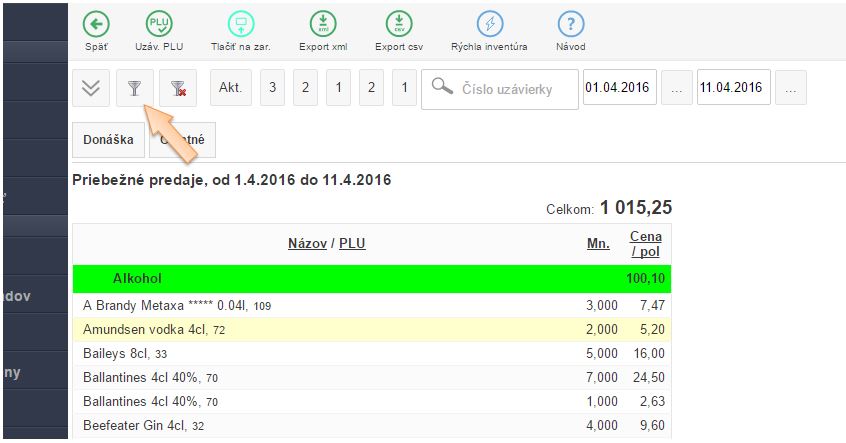Image resolution: width=846 pixels, height=443 pixels.
Task: Sort by PLU column header link
Action: [352, 243]
